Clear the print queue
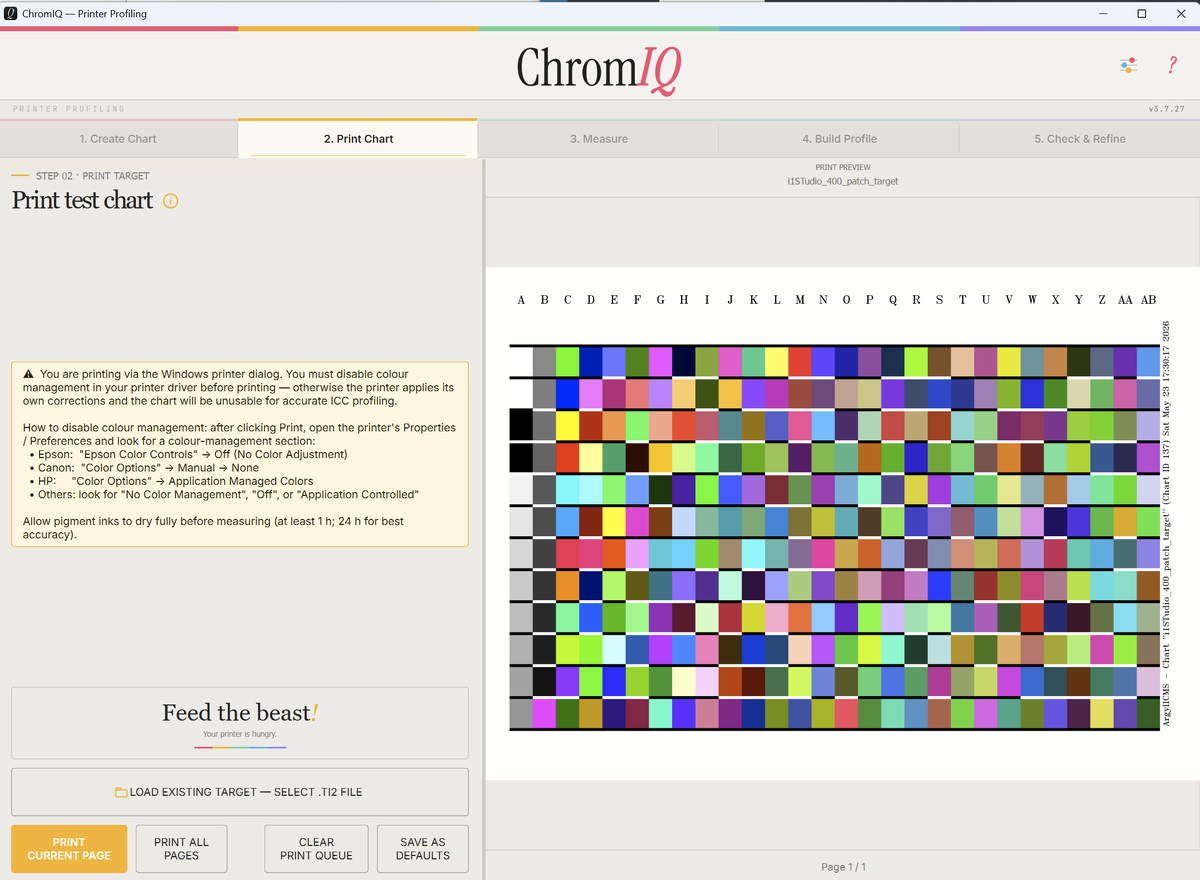This screenshot has height=880, width=1200. (x=316, y=849)
